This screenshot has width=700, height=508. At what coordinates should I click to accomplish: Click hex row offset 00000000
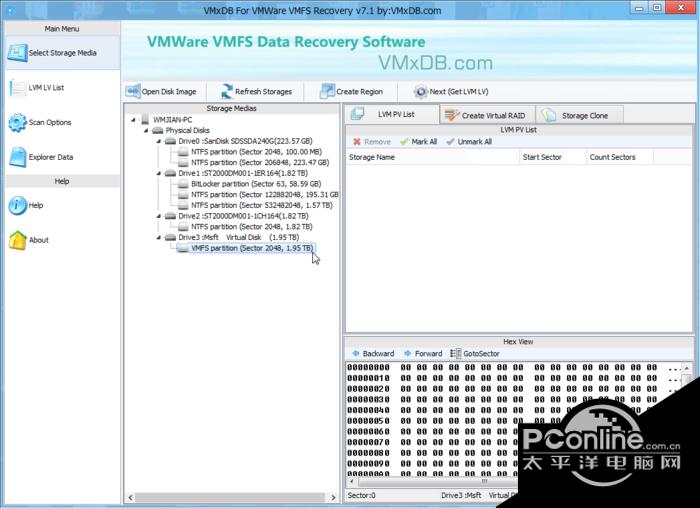click(368, 367)
